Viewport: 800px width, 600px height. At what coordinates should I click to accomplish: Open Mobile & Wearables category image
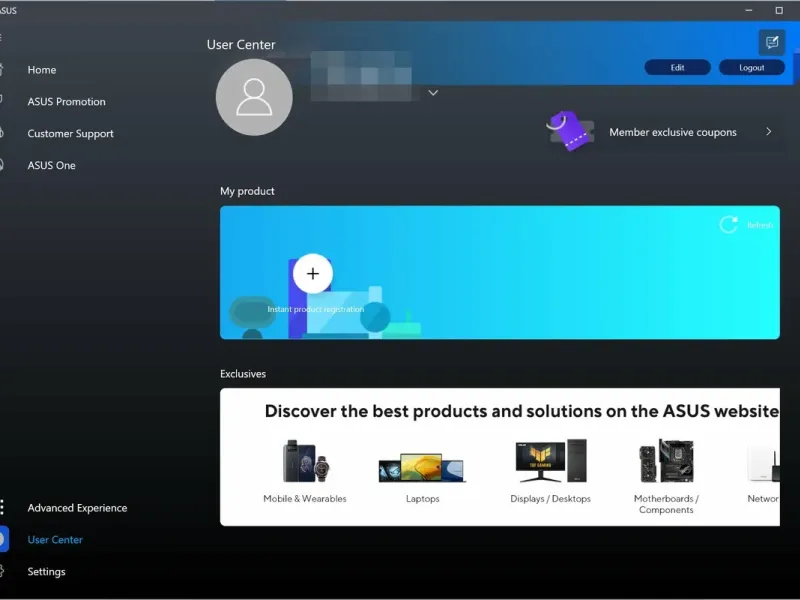click(305, 461)
